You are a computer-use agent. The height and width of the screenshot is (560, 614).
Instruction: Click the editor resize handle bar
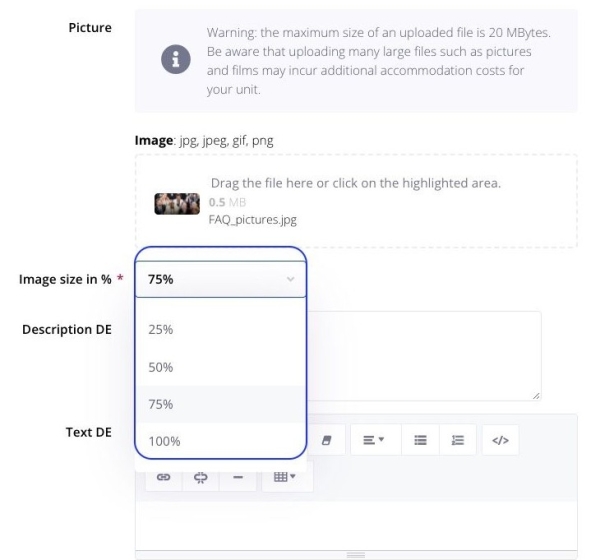click(355, 553)
